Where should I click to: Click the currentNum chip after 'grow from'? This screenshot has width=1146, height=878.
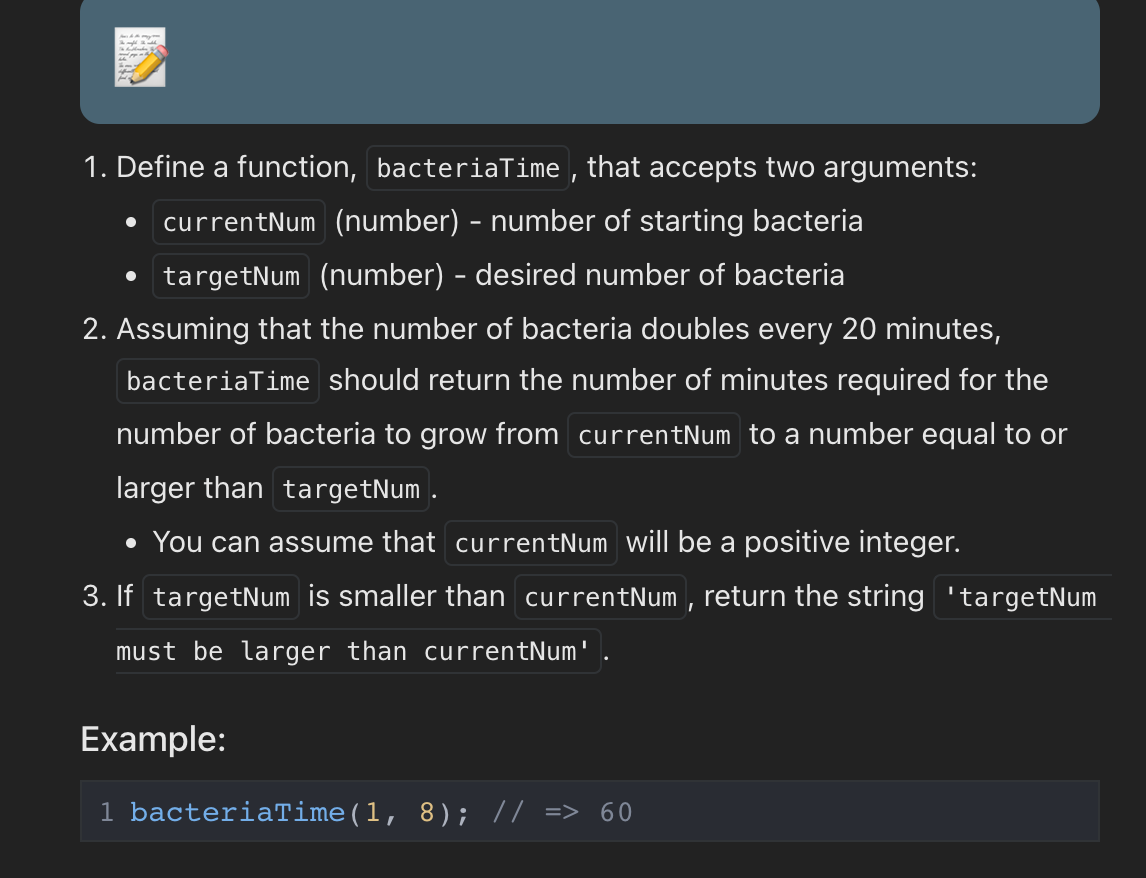[654, 435]
